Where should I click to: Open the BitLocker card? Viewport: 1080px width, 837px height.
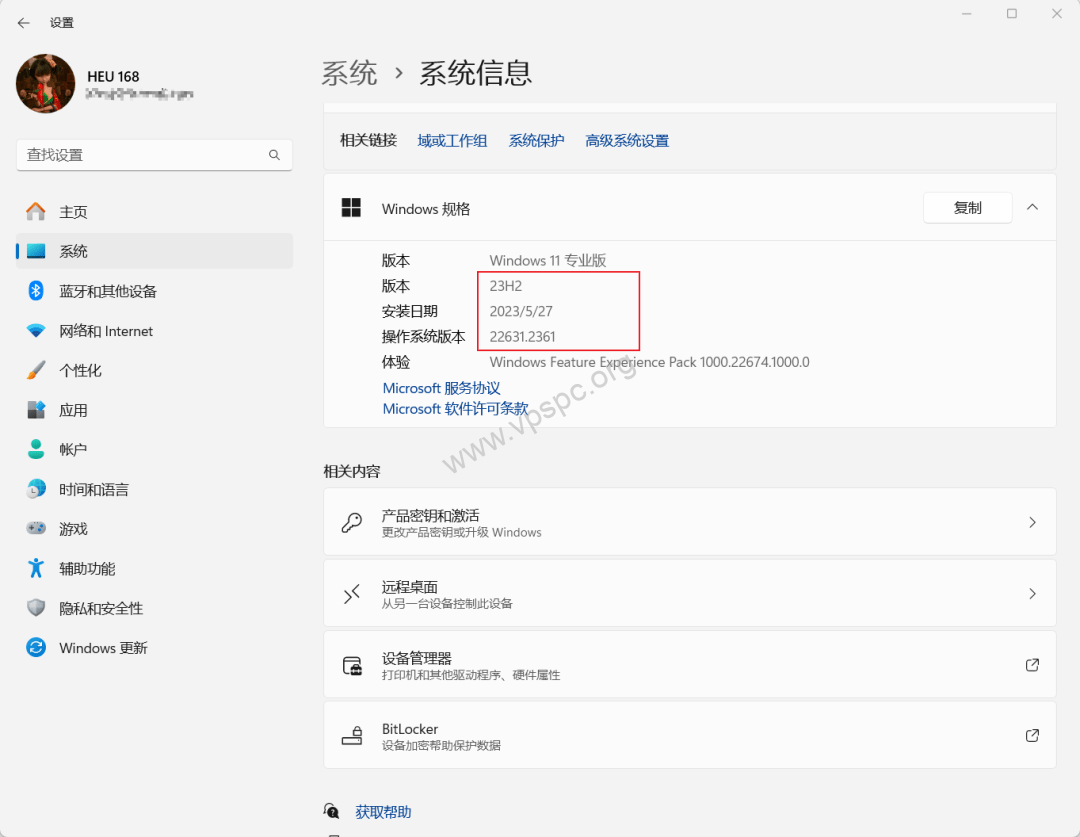coord(689,736)
